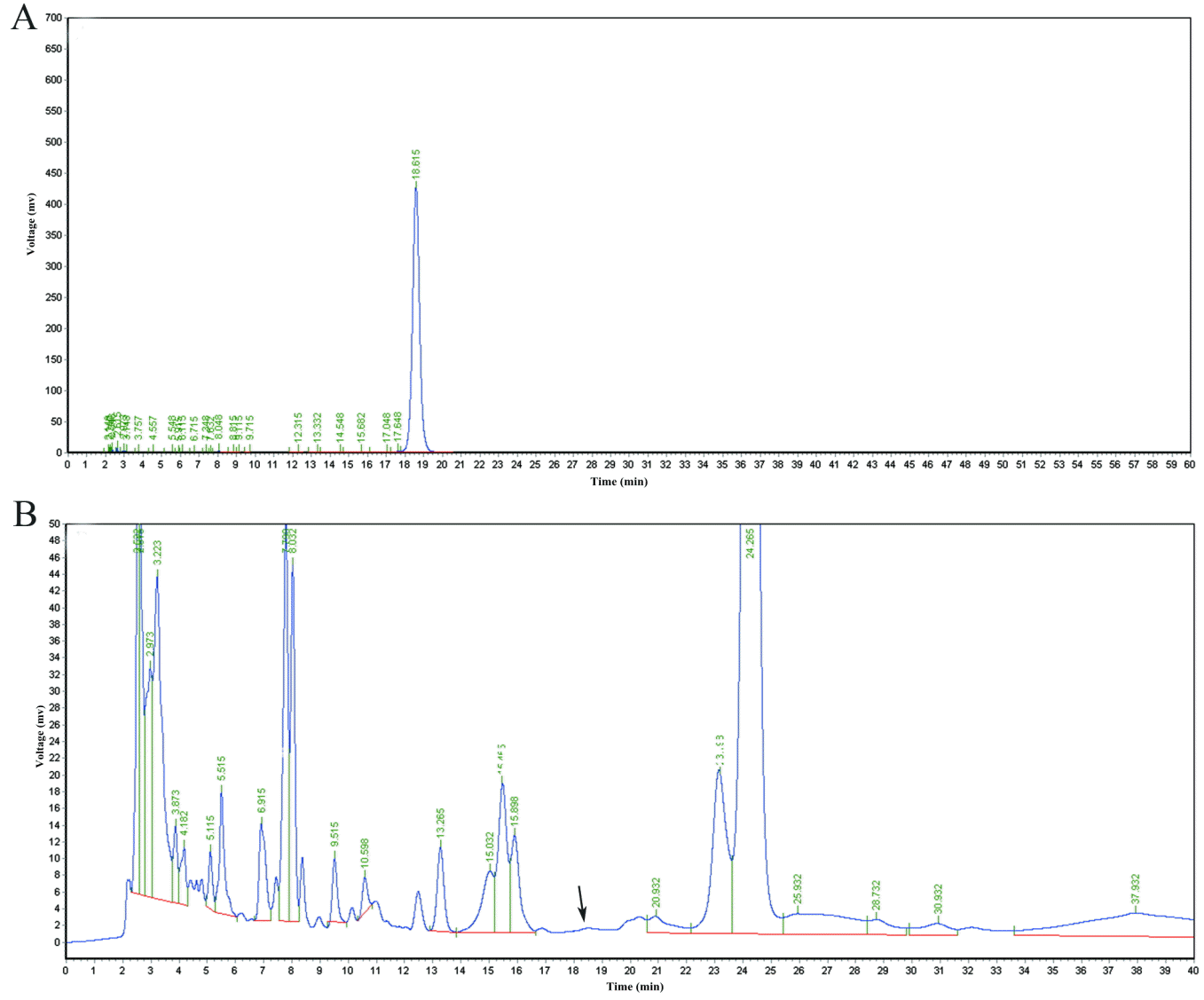This screenshot has height=1000, width=1204.
Task: Click the 24.265 peak label
Action: pos(751,543)
